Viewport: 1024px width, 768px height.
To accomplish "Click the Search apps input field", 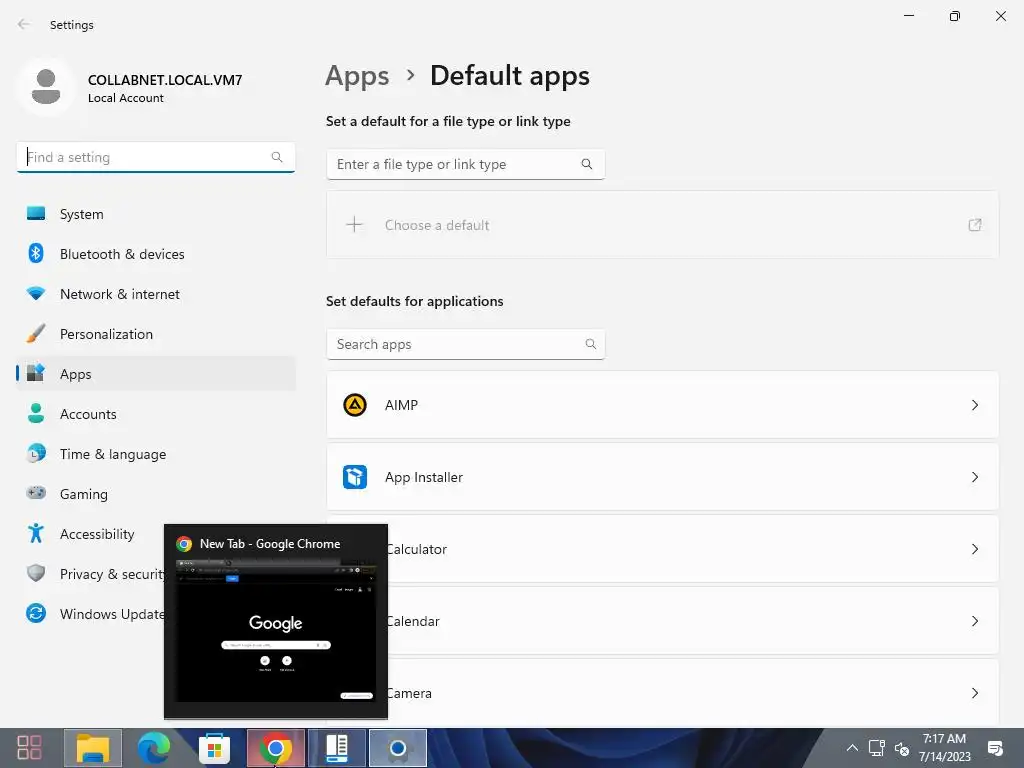I will (x=465, y=344).
